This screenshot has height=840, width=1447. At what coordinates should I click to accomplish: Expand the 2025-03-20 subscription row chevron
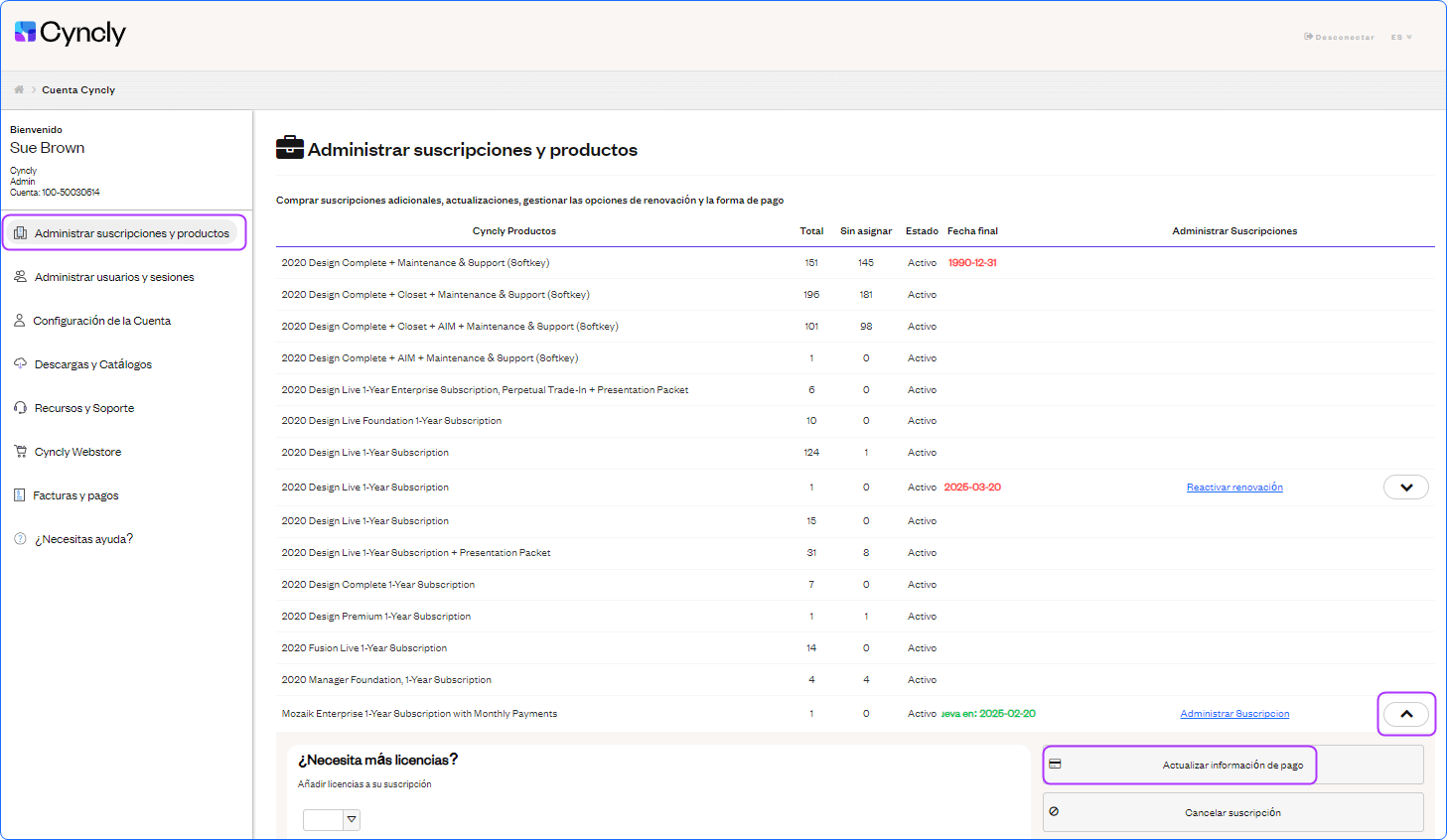(1406, 488)
